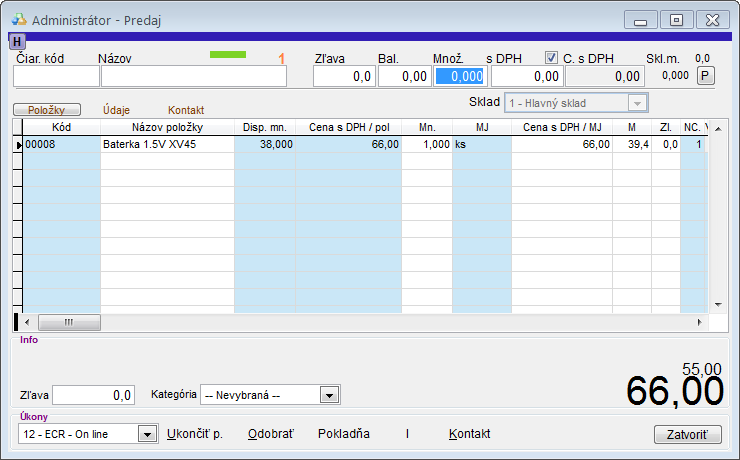Click the purple H icon

pos(17,41)
